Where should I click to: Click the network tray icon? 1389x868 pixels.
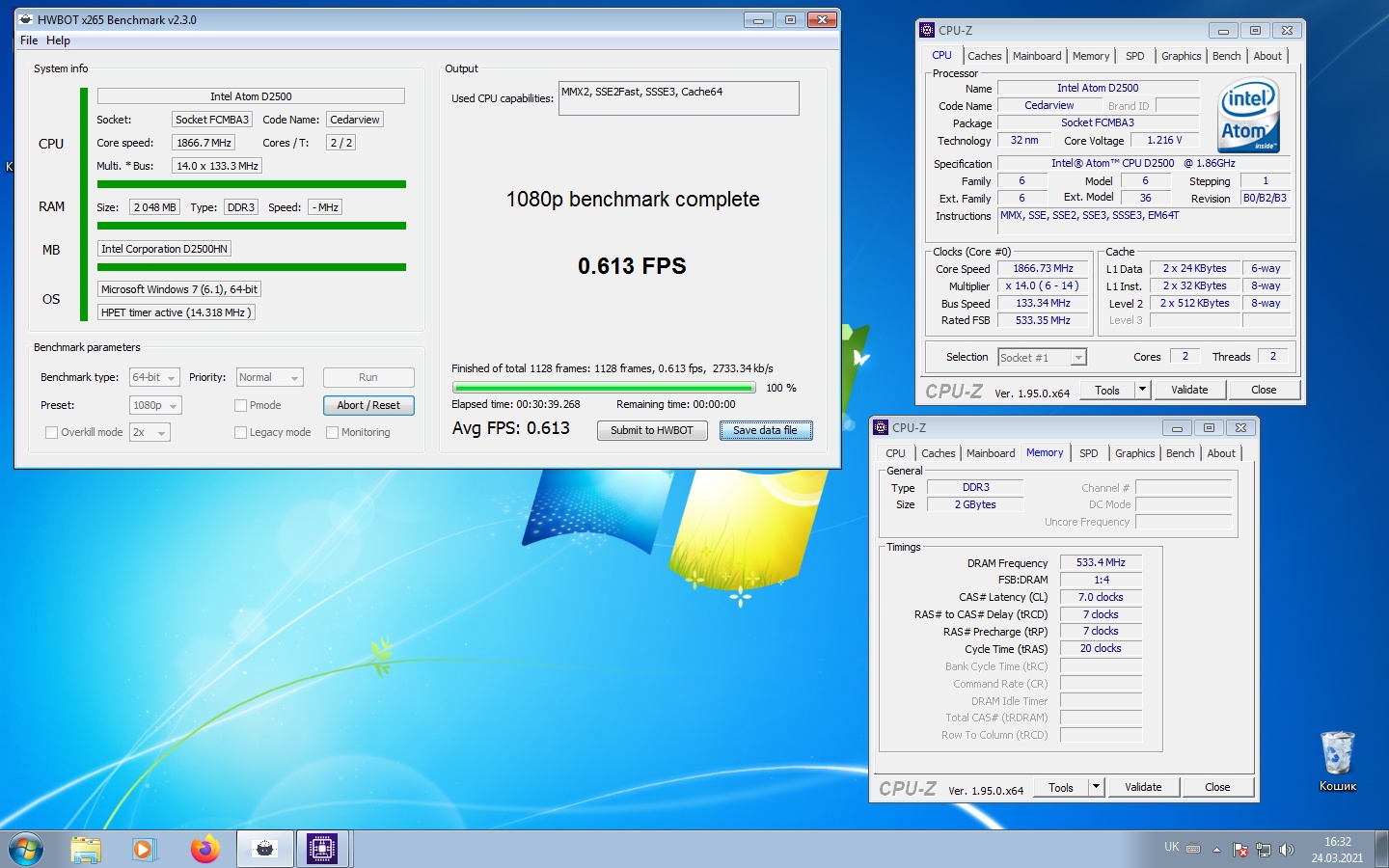(x=1264, y=850)
